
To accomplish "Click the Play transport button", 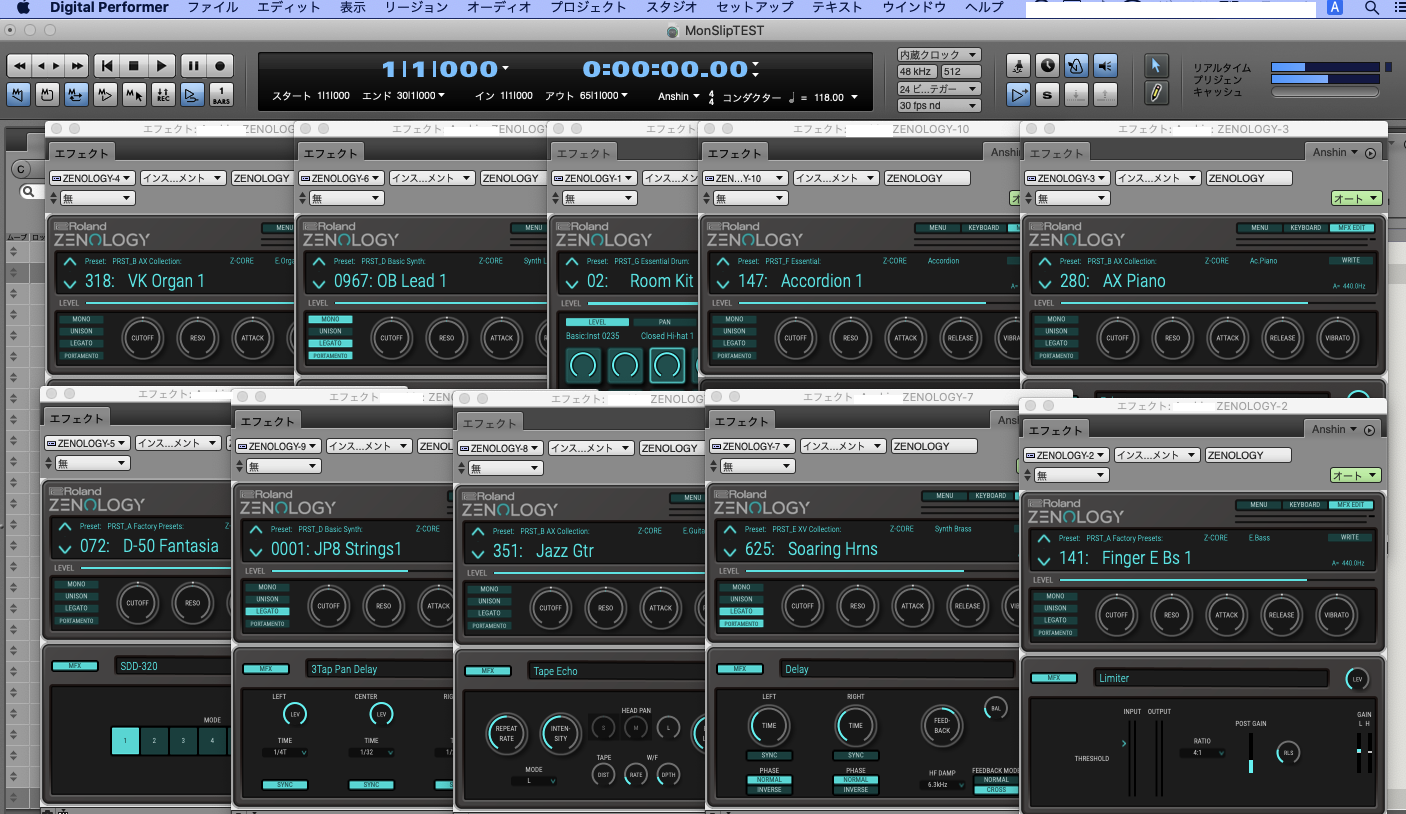I will [x=162, y=66].
